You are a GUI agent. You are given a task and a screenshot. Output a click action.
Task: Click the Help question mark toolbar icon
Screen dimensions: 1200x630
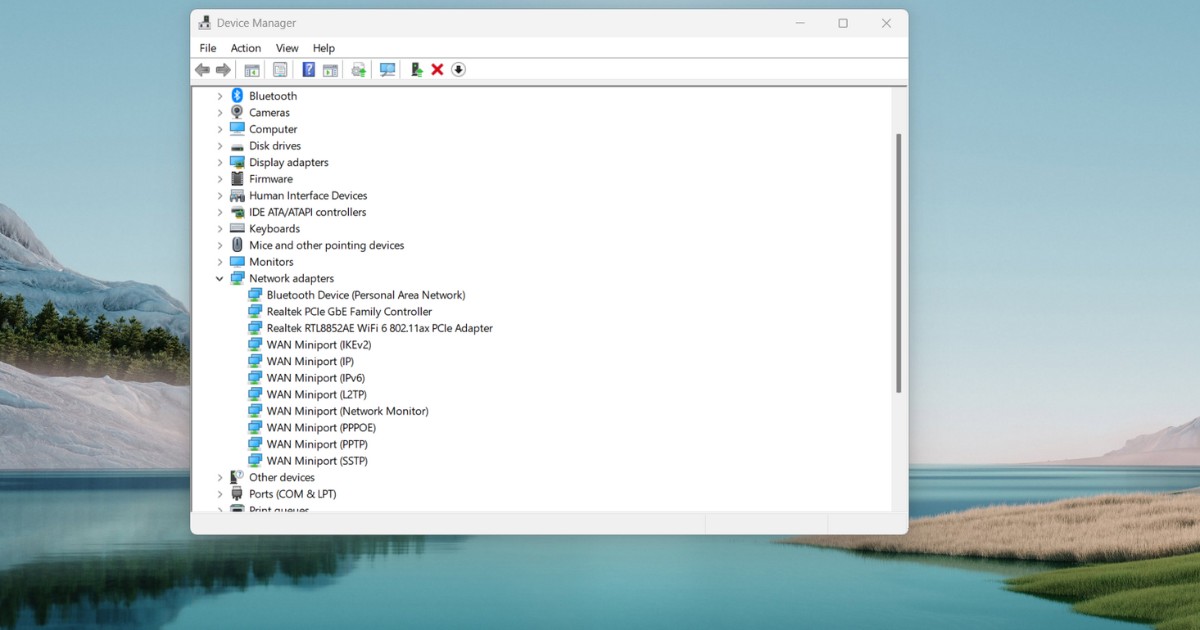(308, 70)
